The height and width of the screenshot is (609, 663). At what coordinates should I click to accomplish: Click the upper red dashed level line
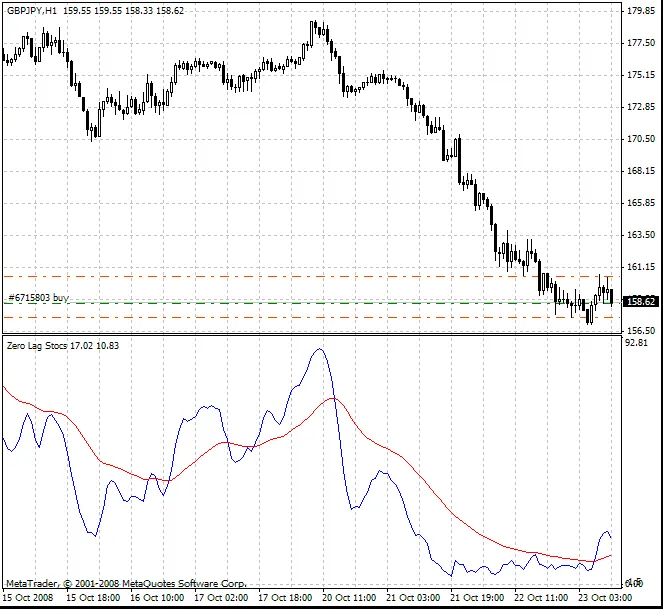point(300,276)
